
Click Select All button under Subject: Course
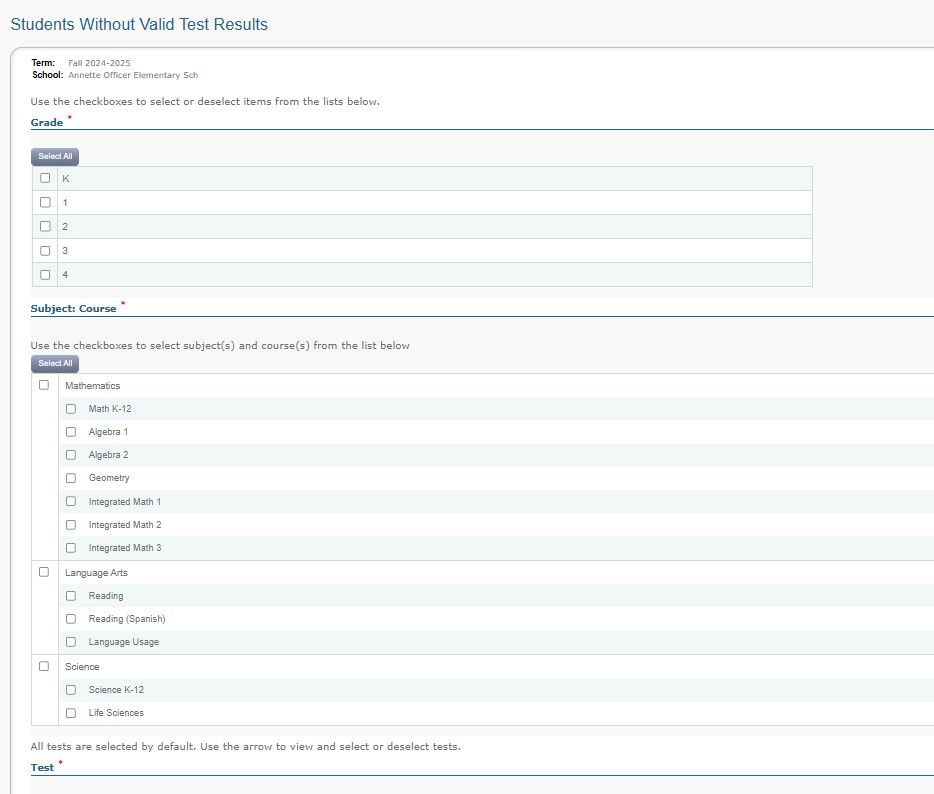coord(55,363)
